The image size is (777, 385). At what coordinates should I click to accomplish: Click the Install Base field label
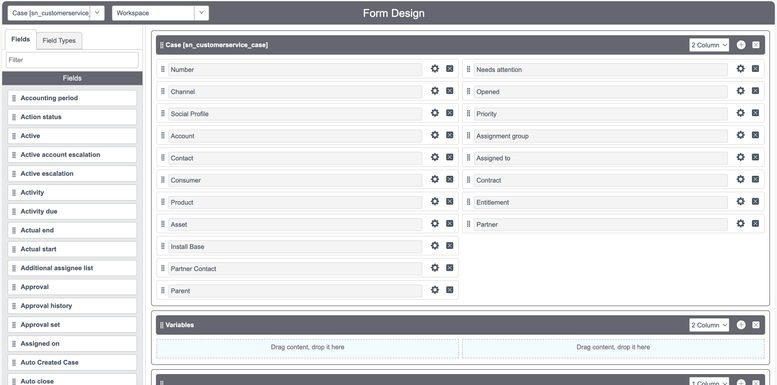point(187,246)
